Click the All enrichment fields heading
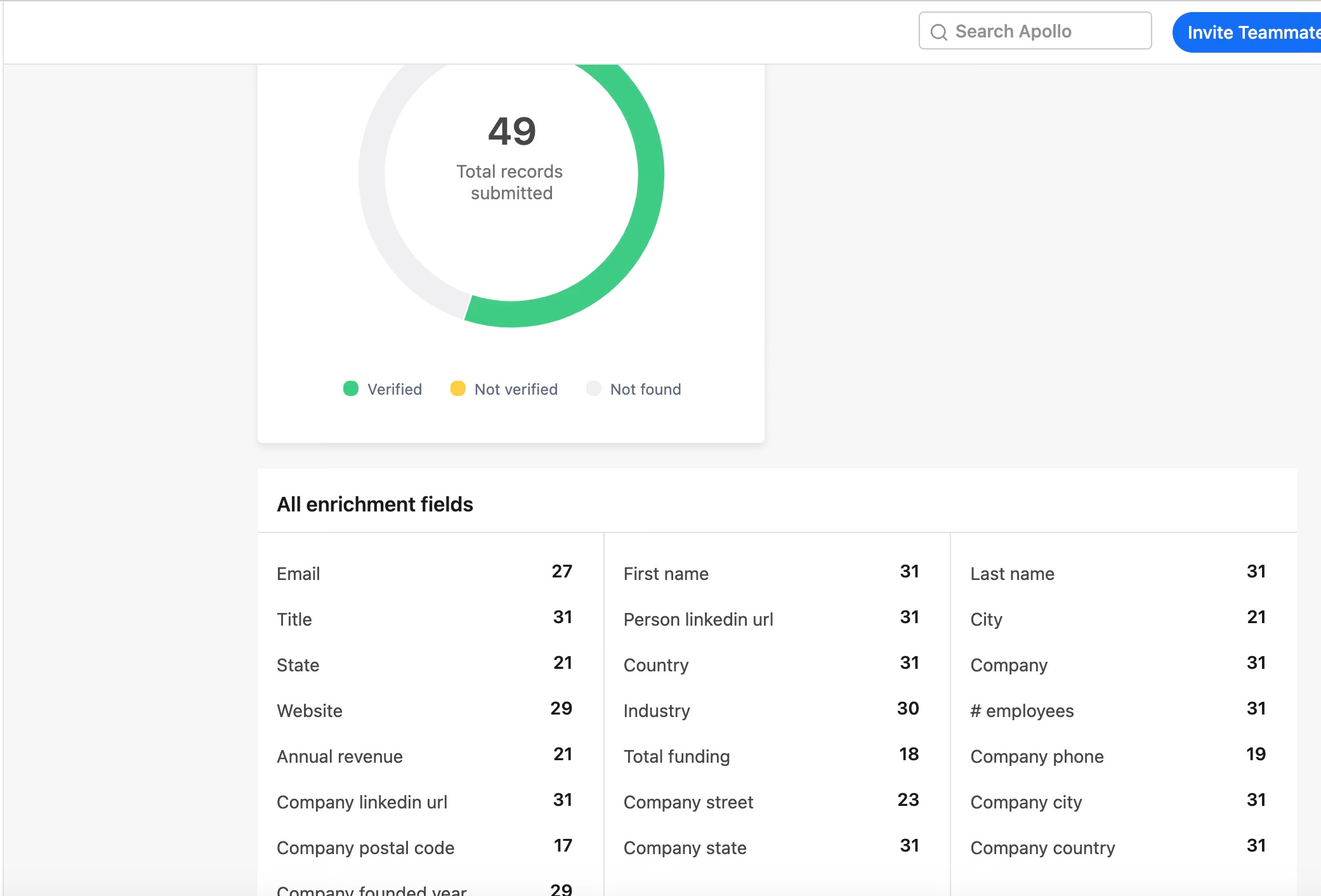This screenshot has height=896, width=1321. [374, 504]
